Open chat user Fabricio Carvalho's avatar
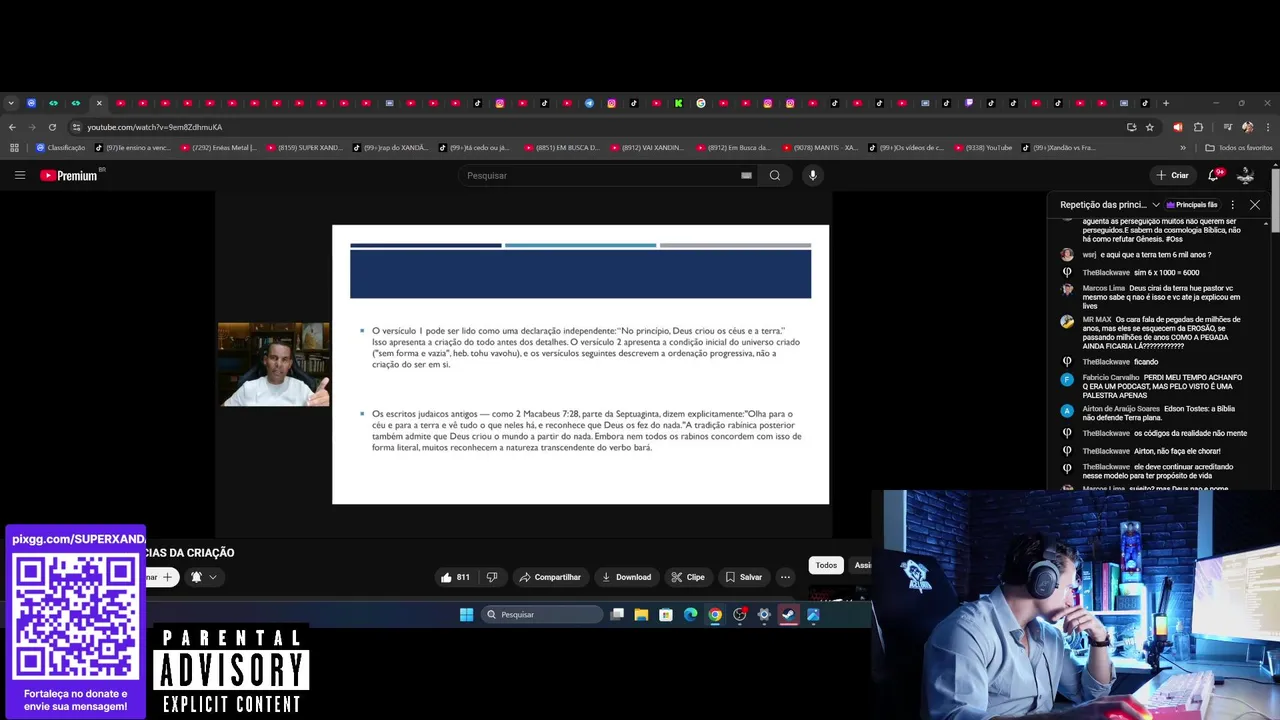Viewport: 1280px width, 720px height. pos(1067,379)
